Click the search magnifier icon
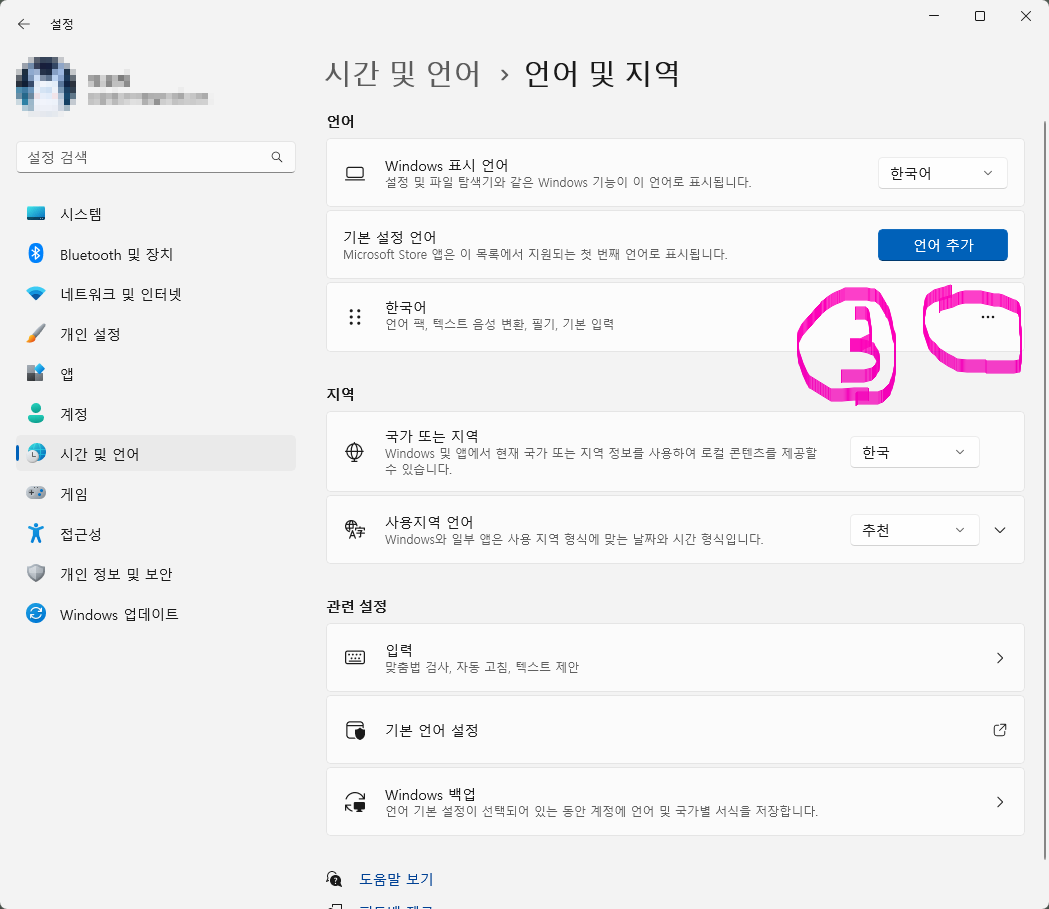This screenshot has height=909, width=1049. 276,157
